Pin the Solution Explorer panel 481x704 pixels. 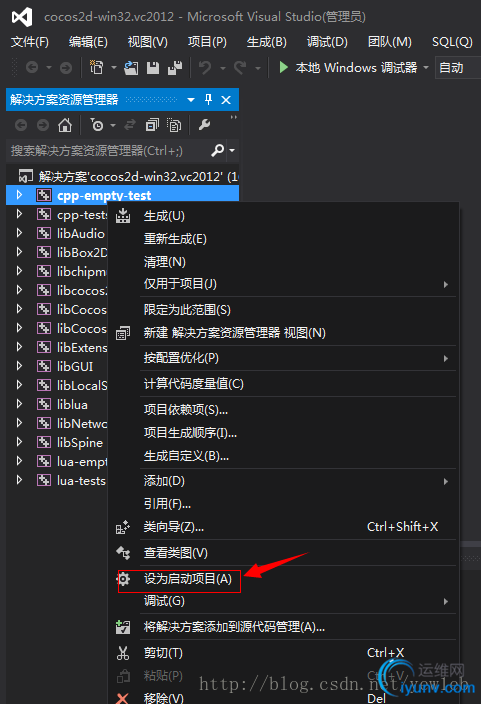click(x=208, y=100)
